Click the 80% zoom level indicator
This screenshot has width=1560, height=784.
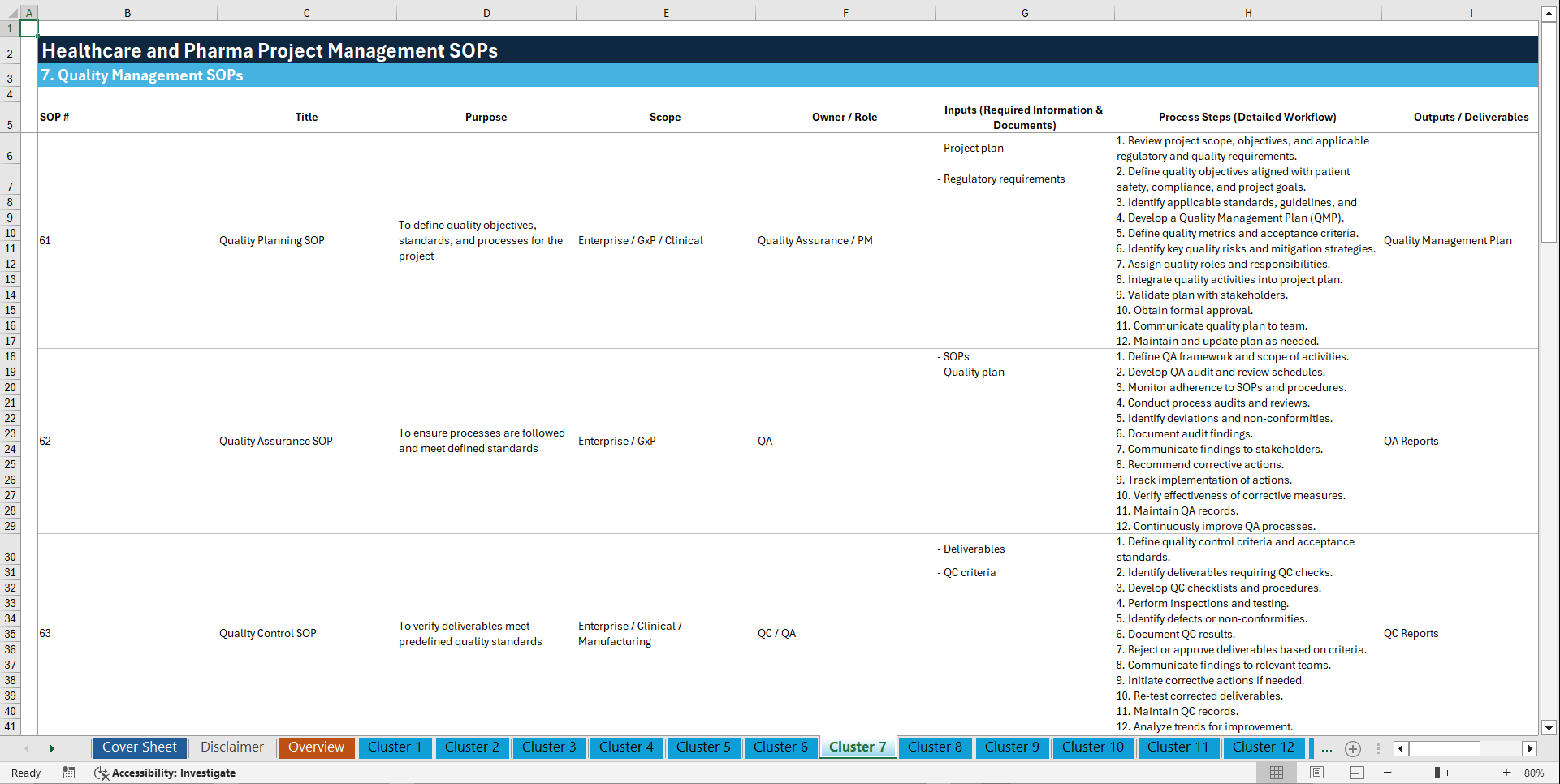click(x=1534, y=773)
